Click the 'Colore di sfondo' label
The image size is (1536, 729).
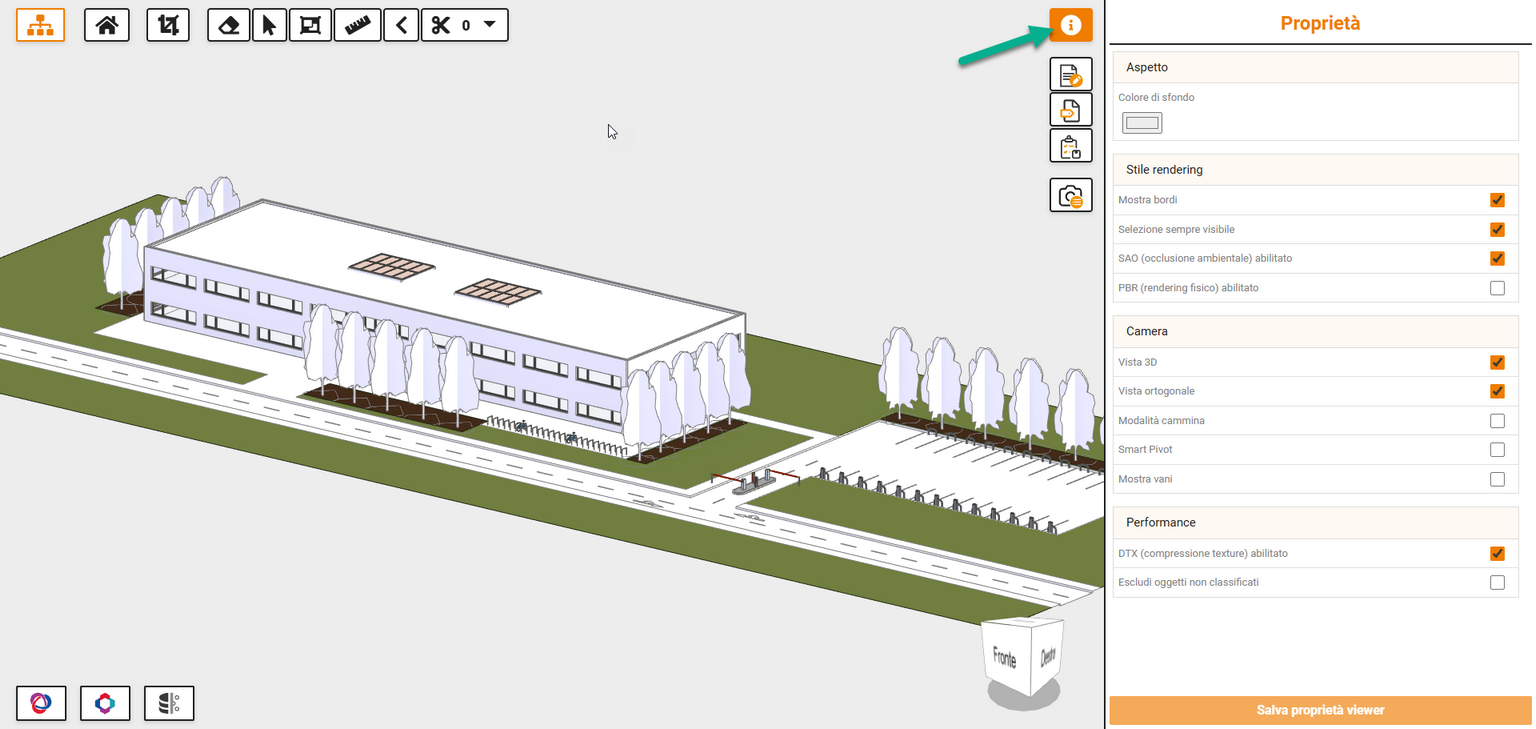(x=1156, y=97)
